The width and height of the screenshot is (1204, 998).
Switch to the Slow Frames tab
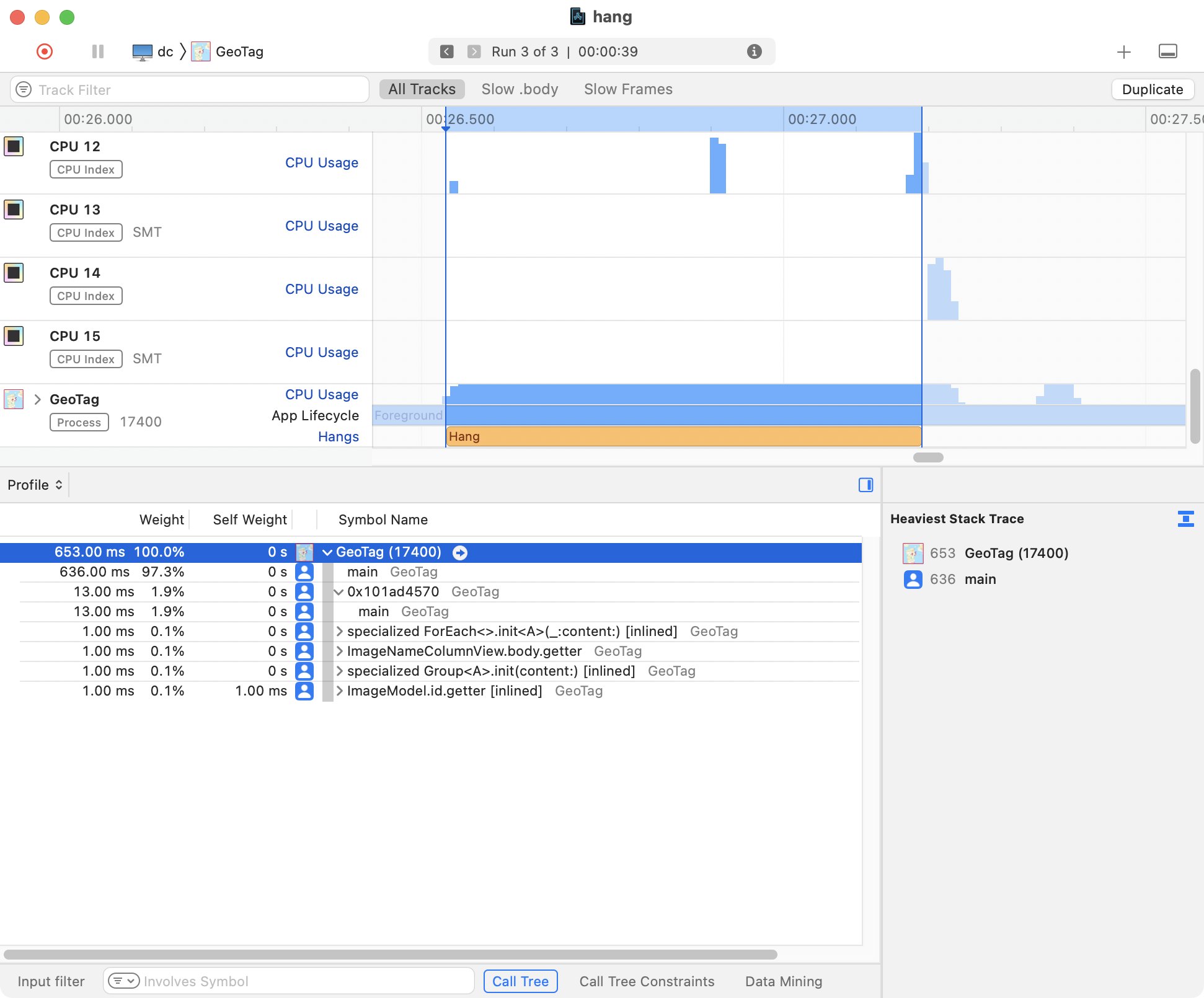tap(628, 89)
